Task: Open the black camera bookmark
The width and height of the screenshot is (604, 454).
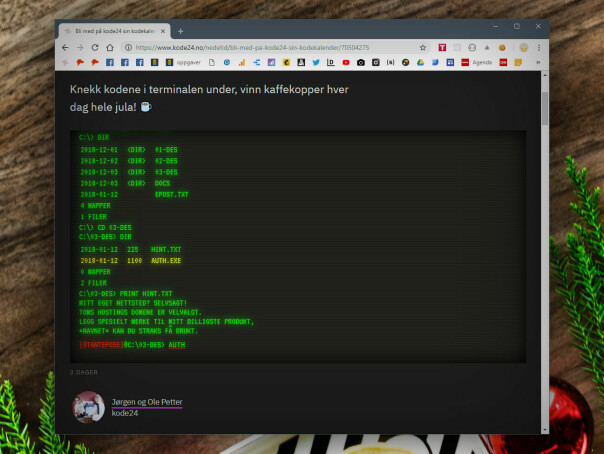Action: coord(361,62)
